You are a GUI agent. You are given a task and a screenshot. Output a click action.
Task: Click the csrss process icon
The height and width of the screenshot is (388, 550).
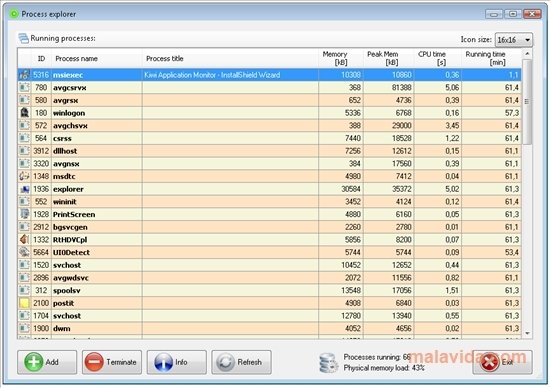pyautogui.click(x=24, y=138)
